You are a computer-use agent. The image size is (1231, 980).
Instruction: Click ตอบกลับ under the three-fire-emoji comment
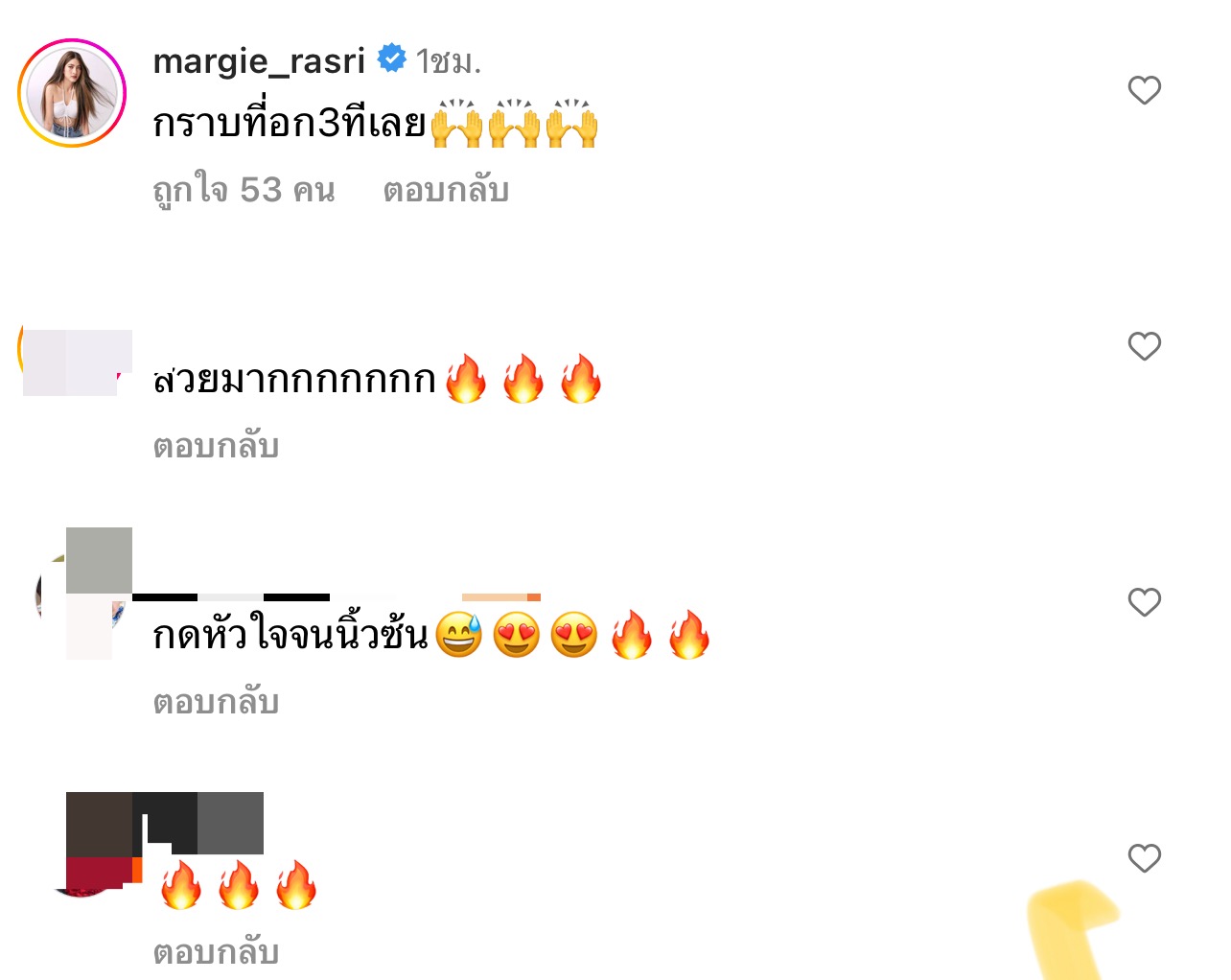pos(216,951)
